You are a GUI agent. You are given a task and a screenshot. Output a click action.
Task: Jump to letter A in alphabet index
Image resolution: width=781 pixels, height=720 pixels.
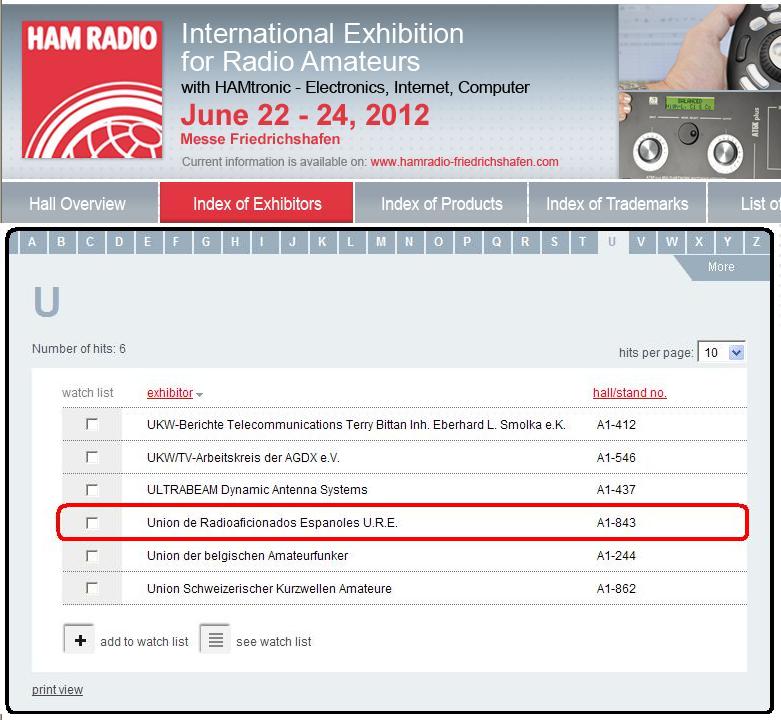(33, 242)
